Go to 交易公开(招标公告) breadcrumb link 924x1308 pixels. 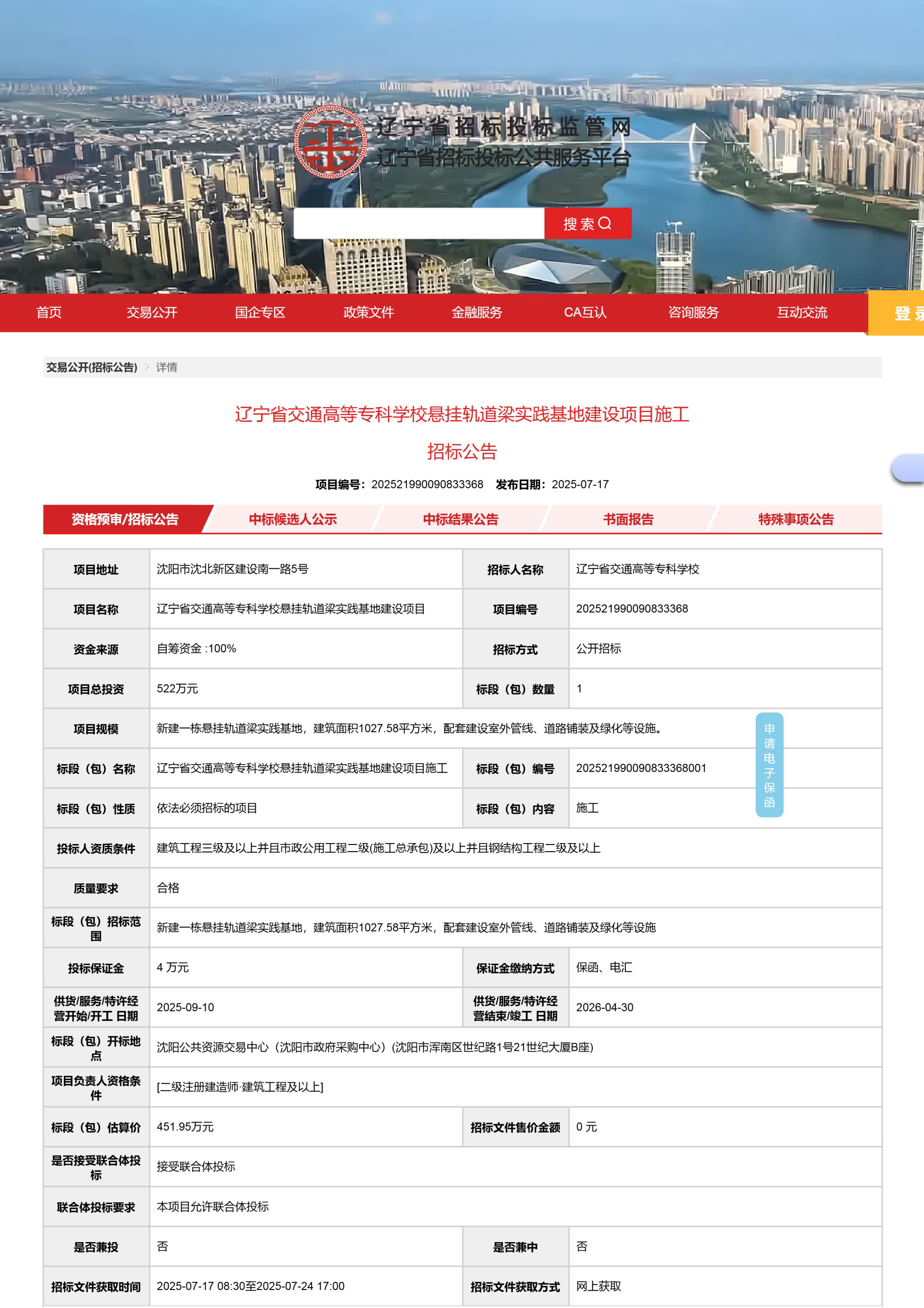point(92,367)
